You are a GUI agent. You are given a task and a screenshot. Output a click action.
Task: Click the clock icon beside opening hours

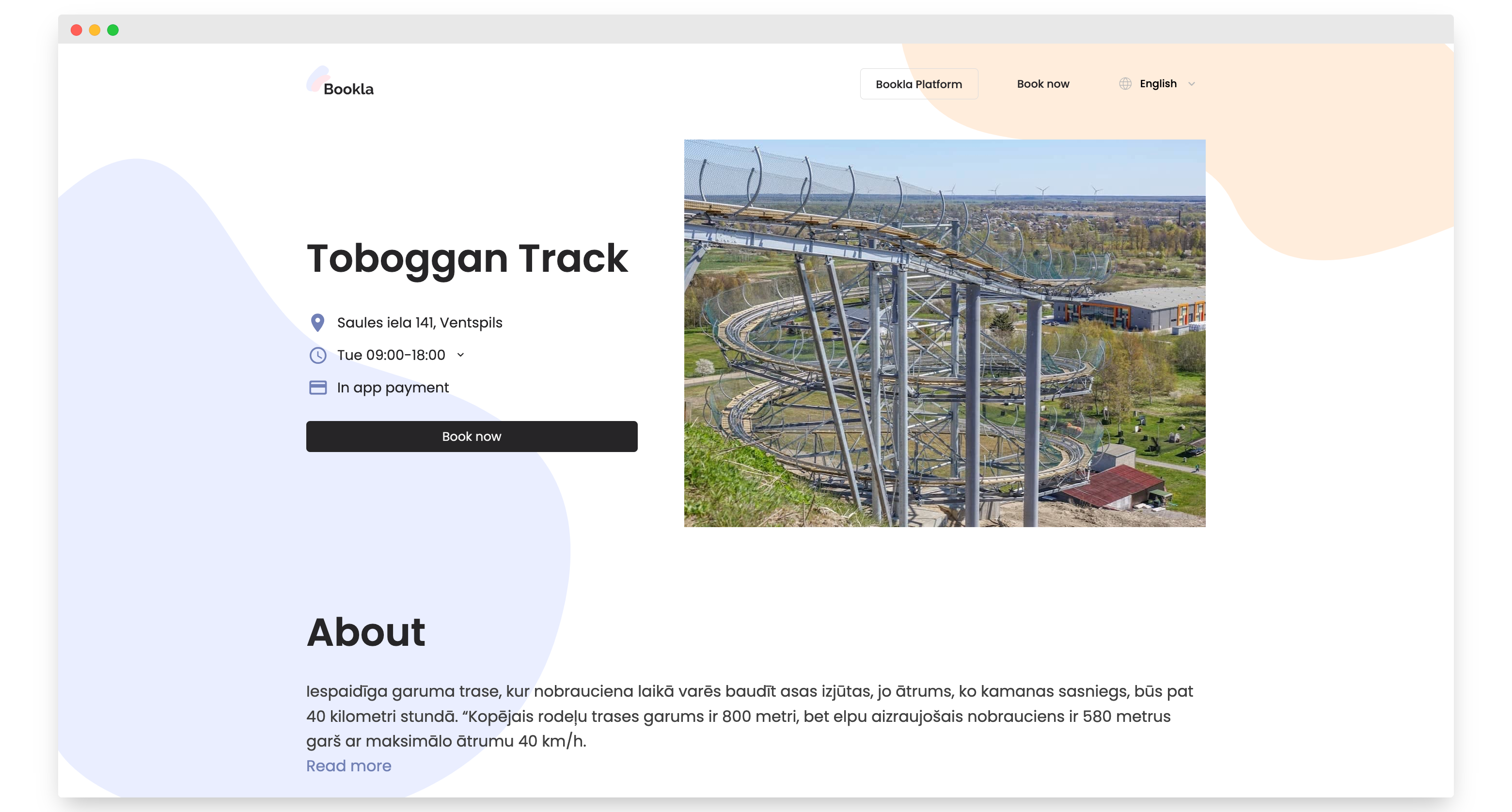(x=317, y=355)
